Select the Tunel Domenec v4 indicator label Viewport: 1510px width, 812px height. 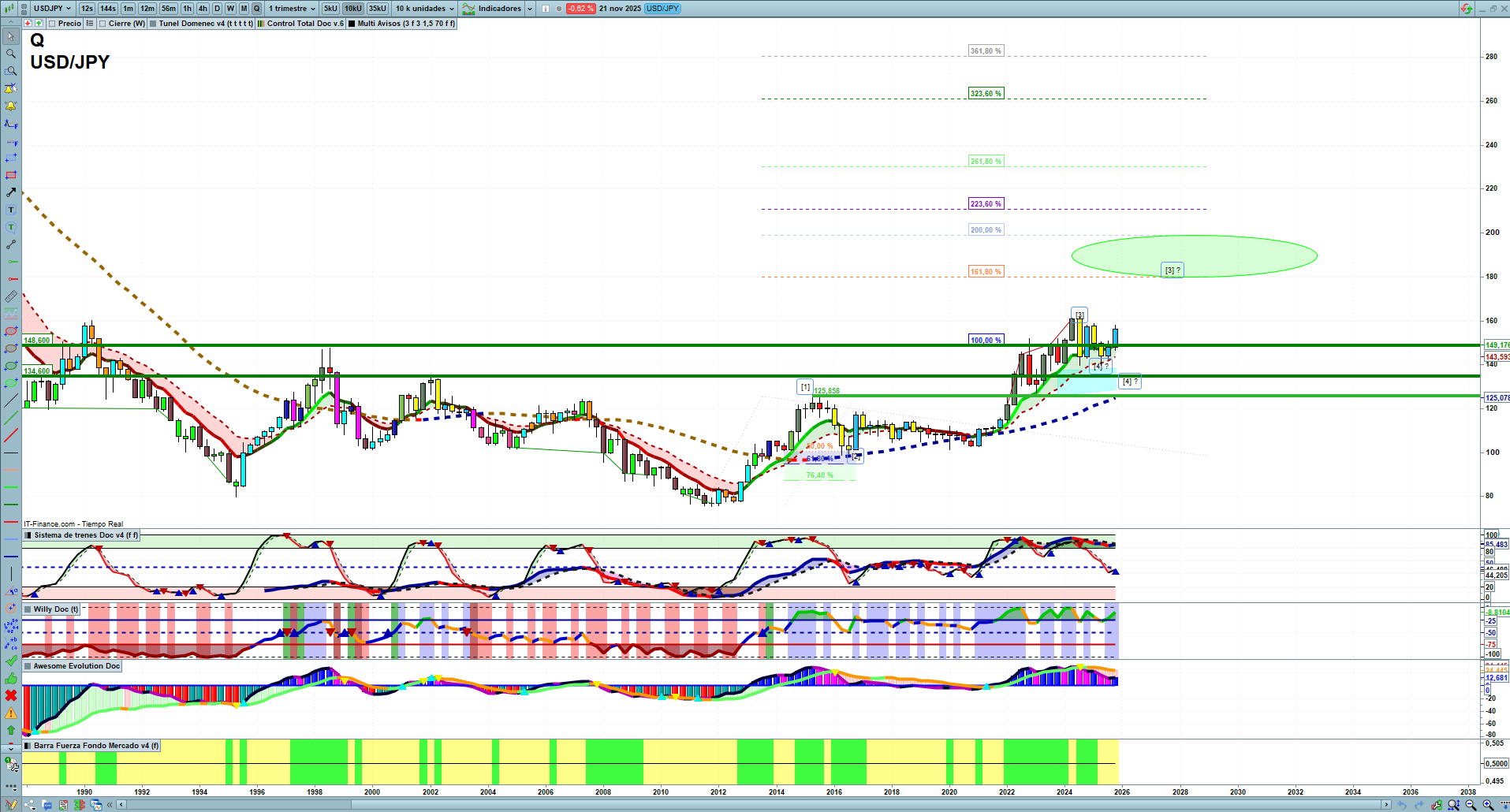point(206,24)
